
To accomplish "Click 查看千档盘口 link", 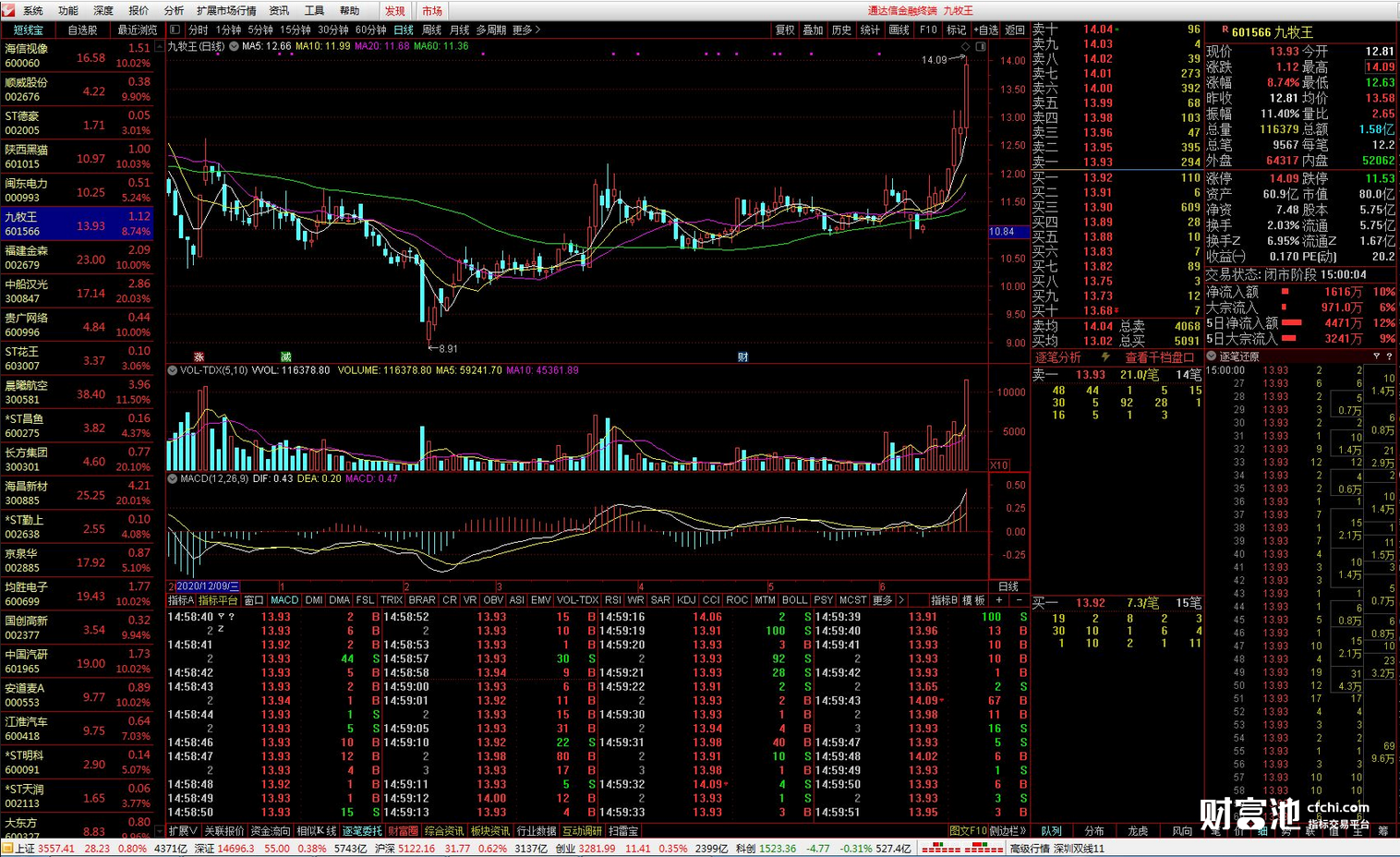I will pos(1159,356).
